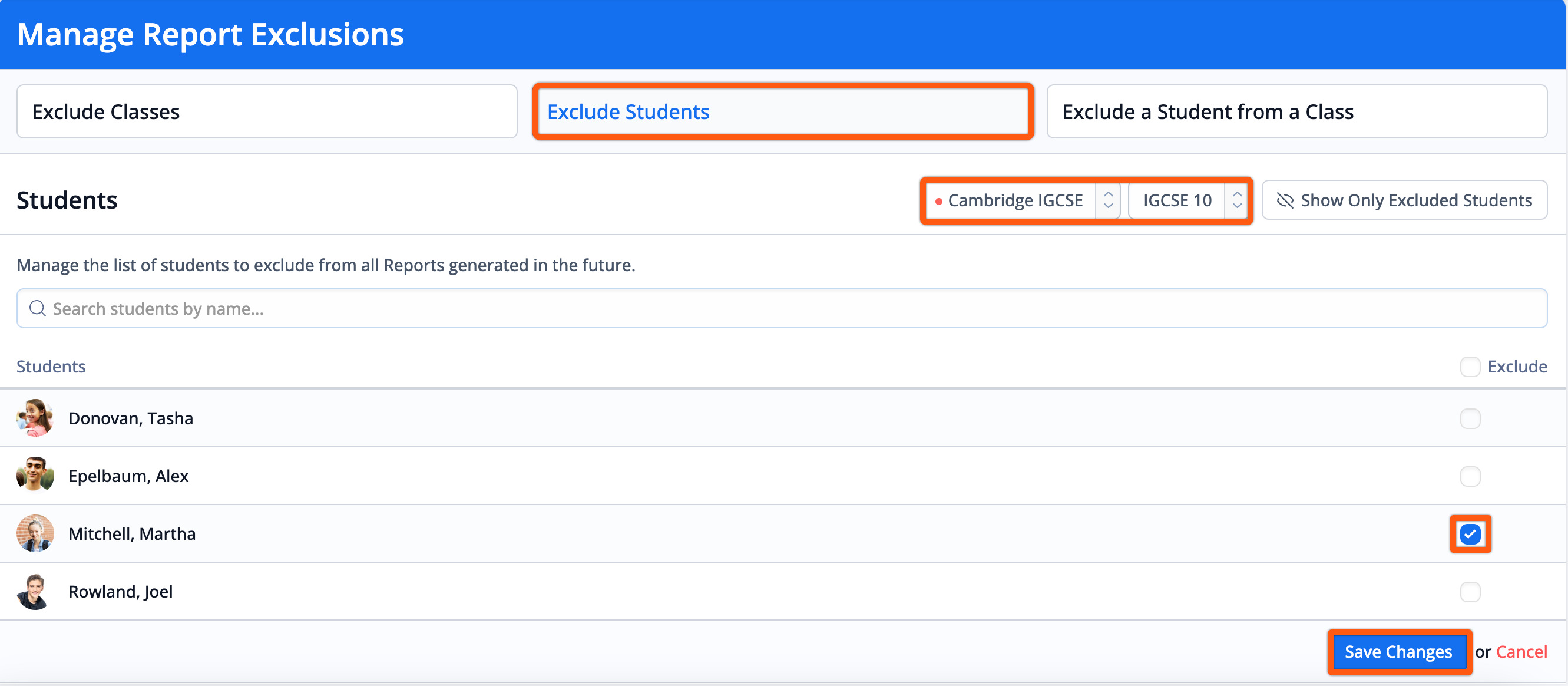Exclude Donovan, Tasha via checkbox
The width and height of the screenshot is (1568, 686).
tap(1470, 418)
